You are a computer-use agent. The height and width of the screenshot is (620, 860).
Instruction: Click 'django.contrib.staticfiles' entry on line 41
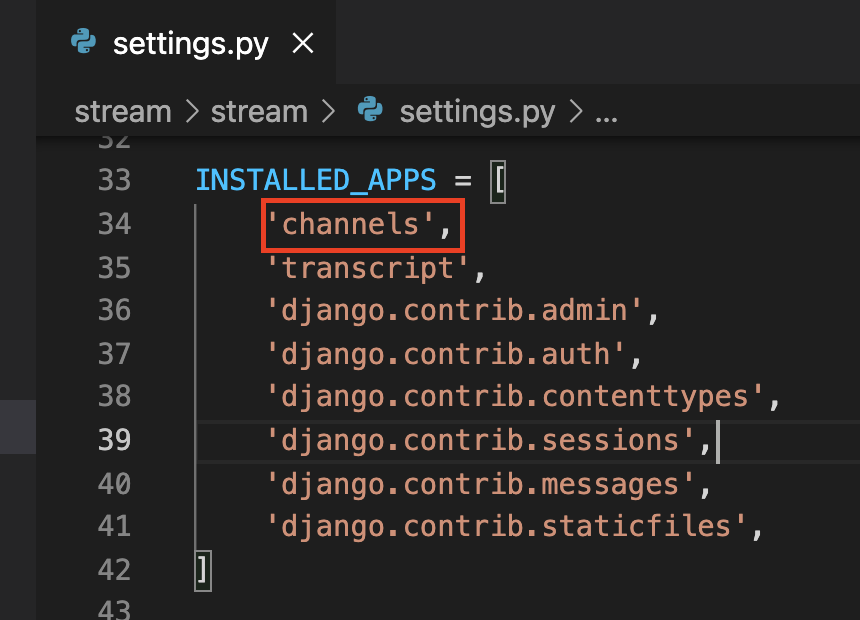[506, 527]
